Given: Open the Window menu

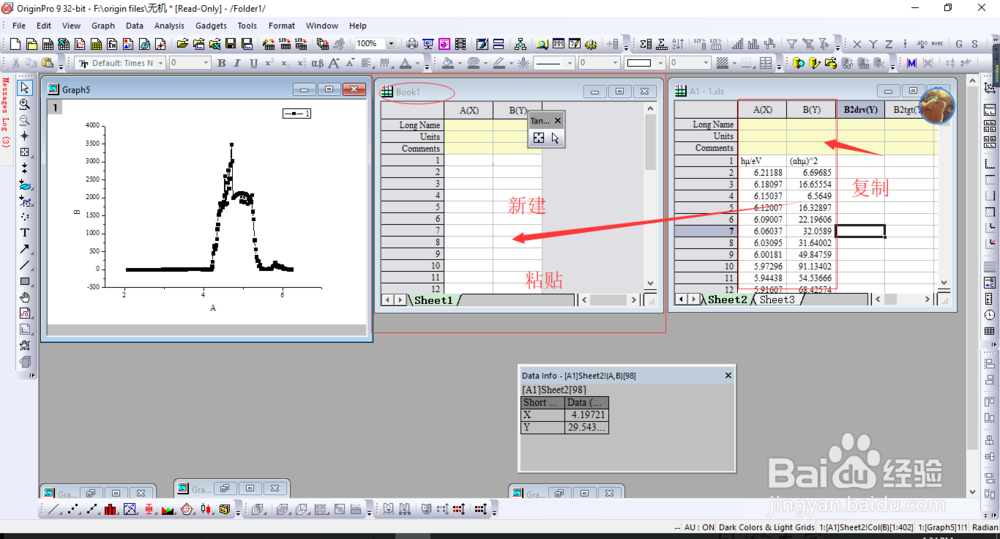Looking at the screenshot, I should coord(321,26).
